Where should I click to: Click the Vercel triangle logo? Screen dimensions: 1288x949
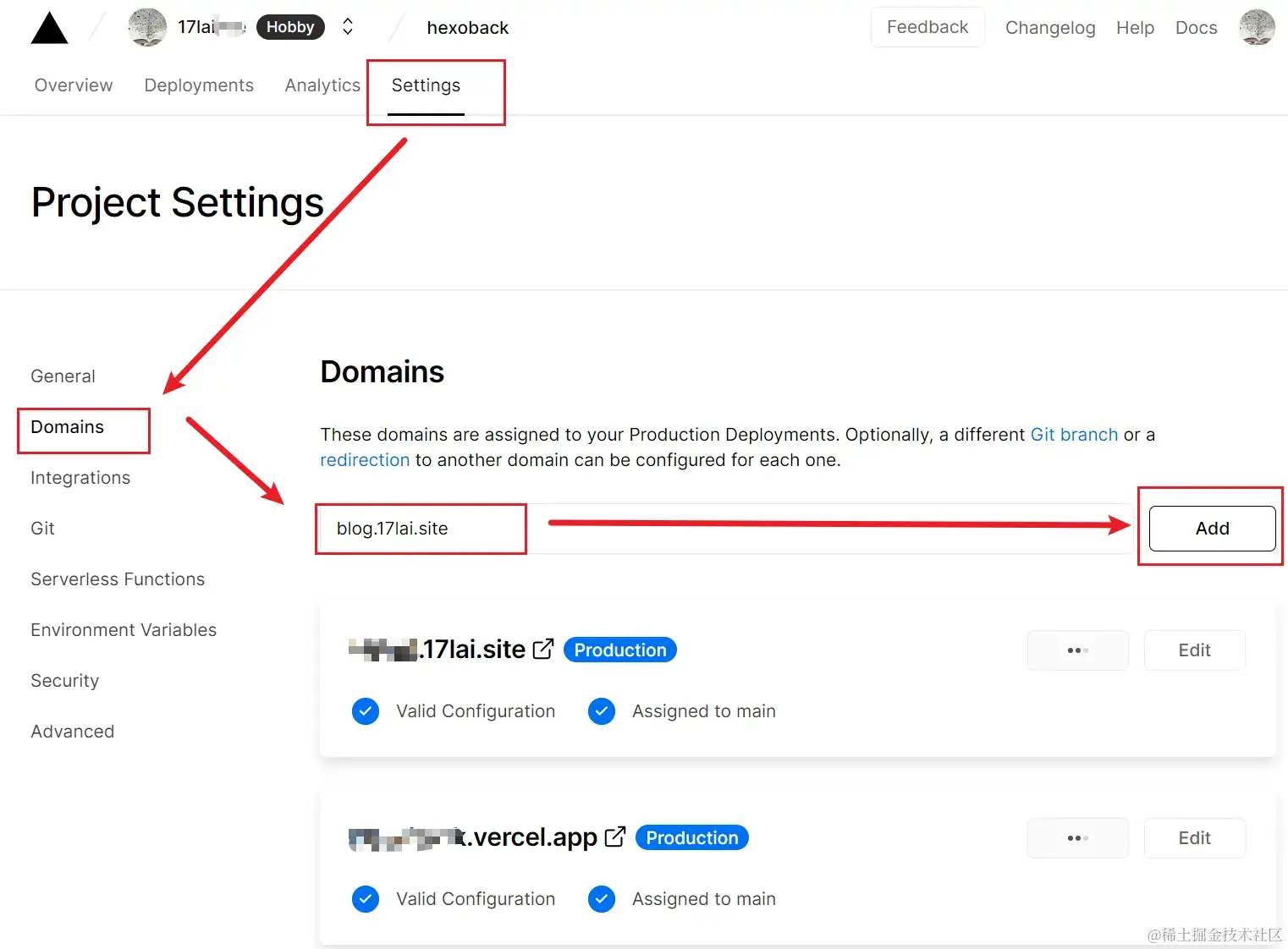pyautogui.click(x=48, y=27)
